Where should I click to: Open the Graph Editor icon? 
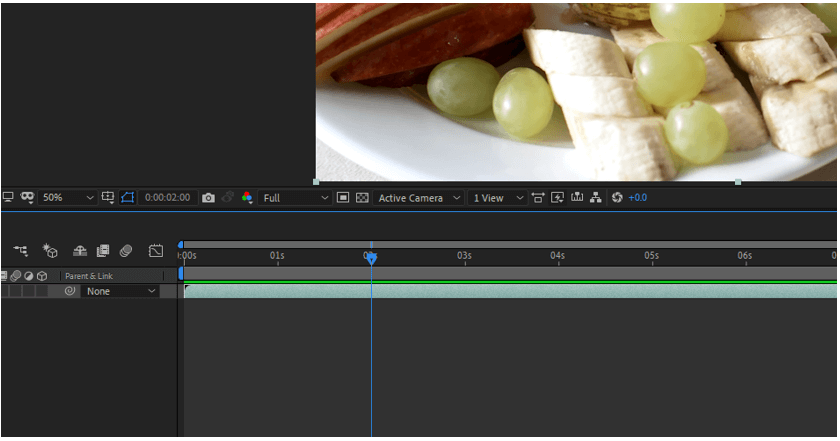coord(156,250)
